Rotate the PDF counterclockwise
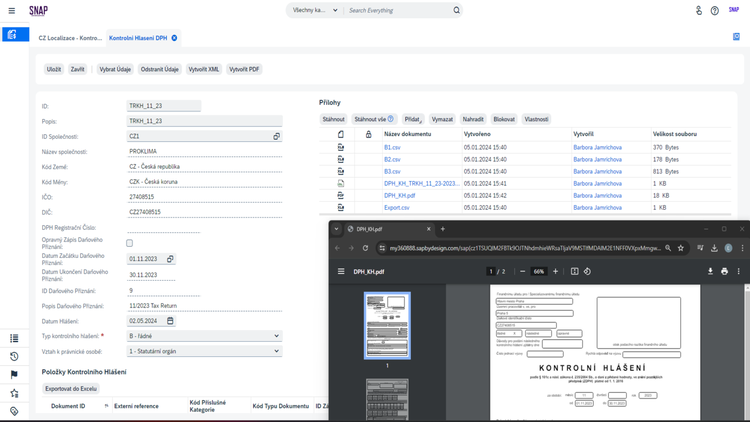This screenshot has height=422, width=750. point(587,271)
